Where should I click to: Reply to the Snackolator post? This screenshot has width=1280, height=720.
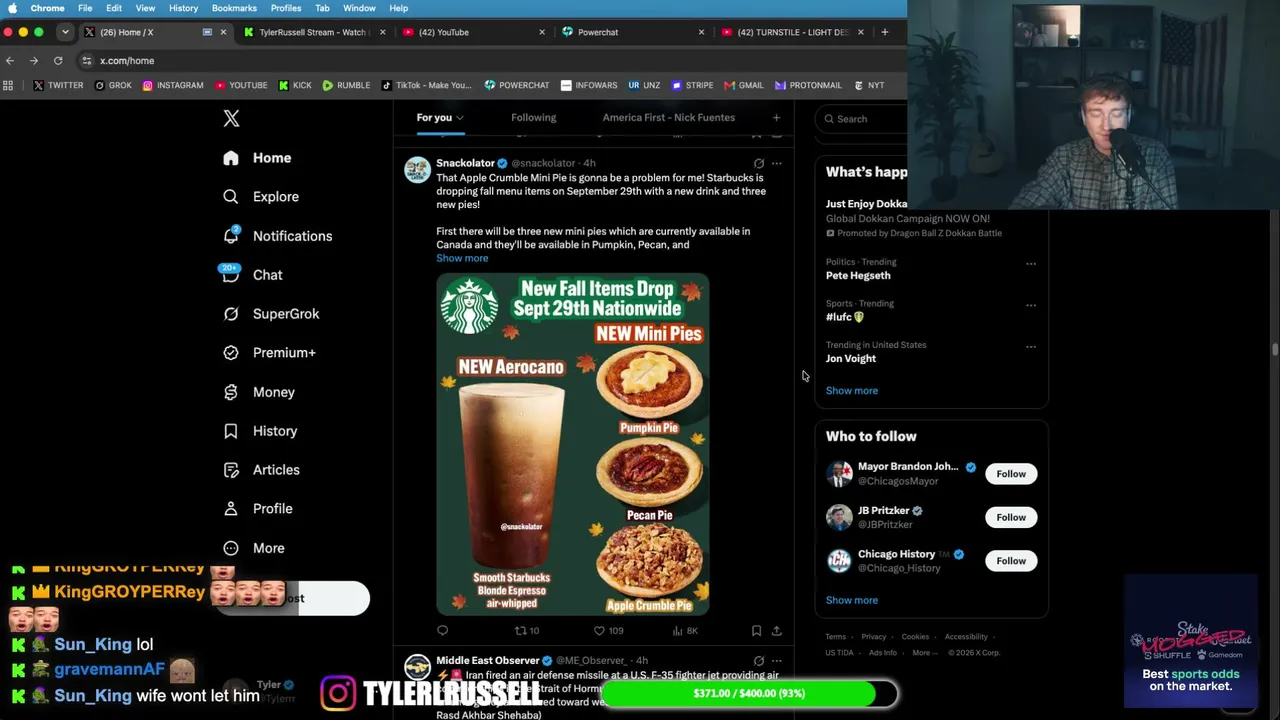[x=443, y=631]
